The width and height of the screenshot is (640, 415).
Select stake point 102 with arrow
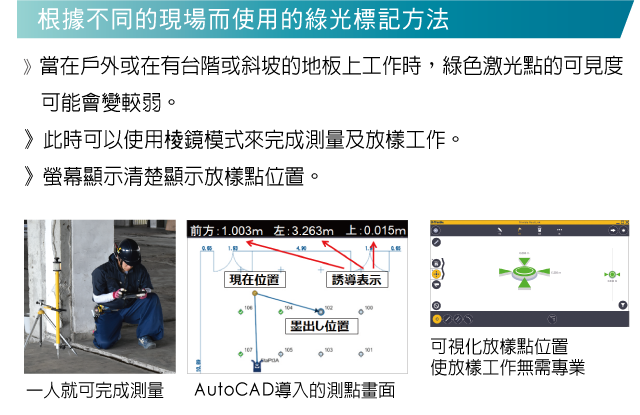(321, 312)
